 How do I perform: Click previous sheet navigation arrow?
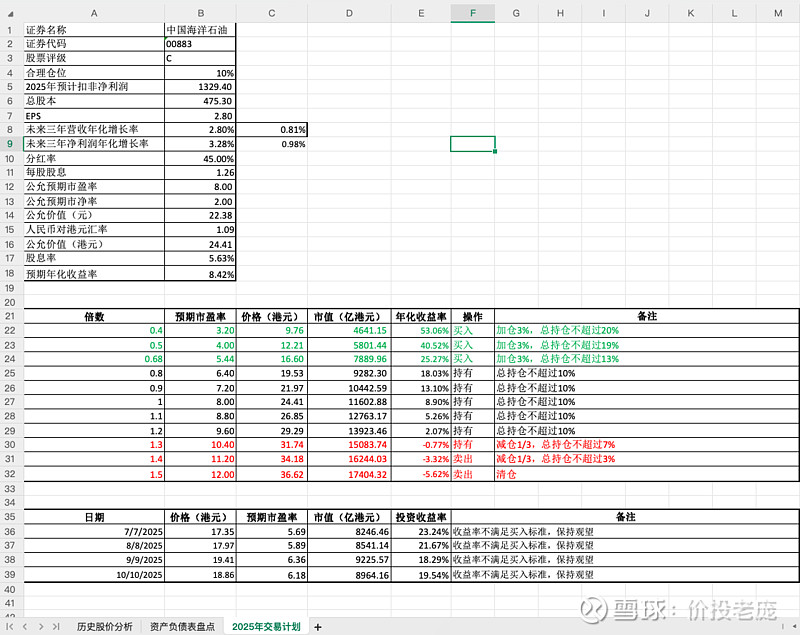pyautogui.click(x=25, y=626)
